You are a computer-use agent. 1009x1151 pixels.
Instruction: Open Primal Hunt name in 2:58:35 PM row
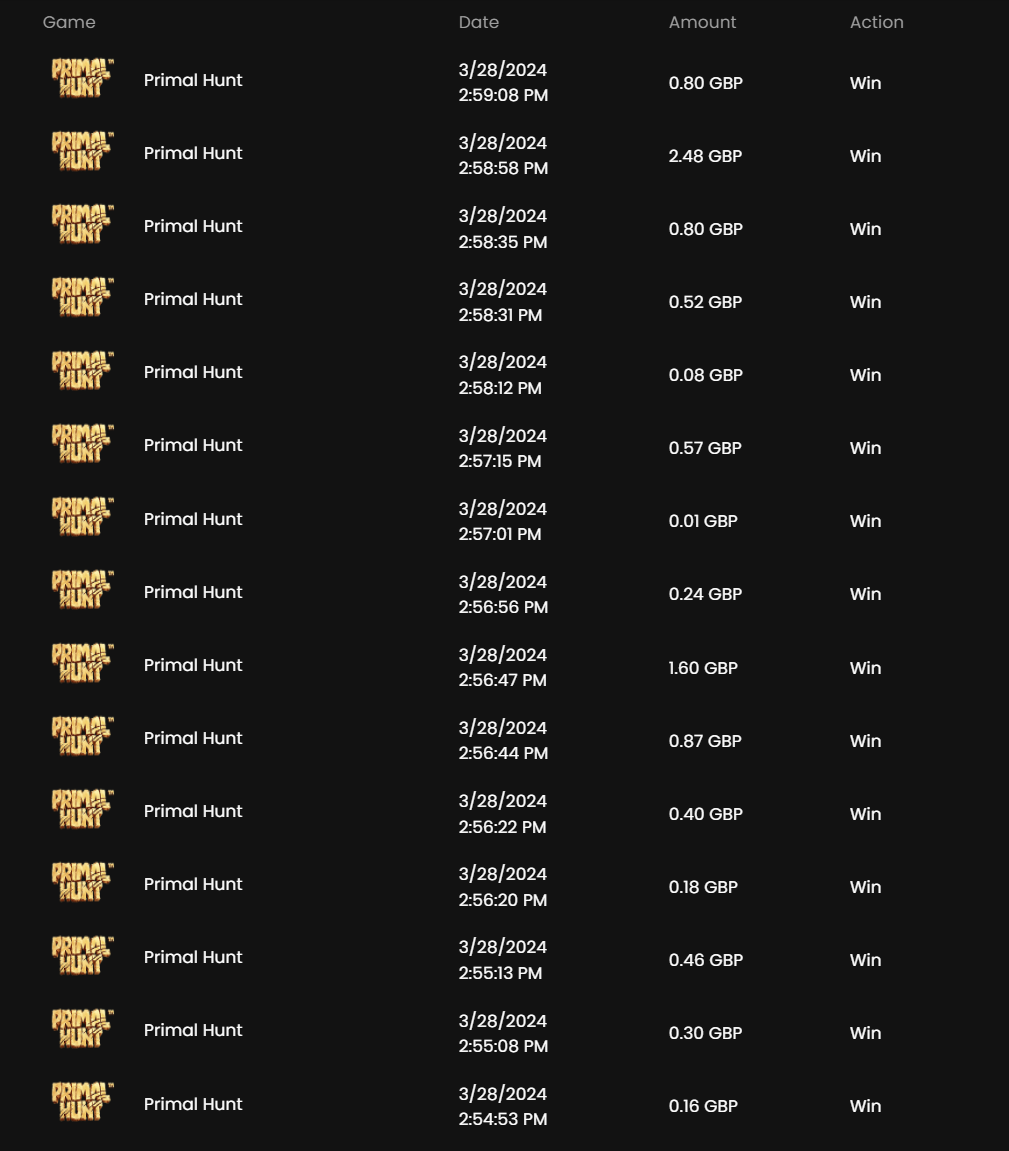click(193, 227)
